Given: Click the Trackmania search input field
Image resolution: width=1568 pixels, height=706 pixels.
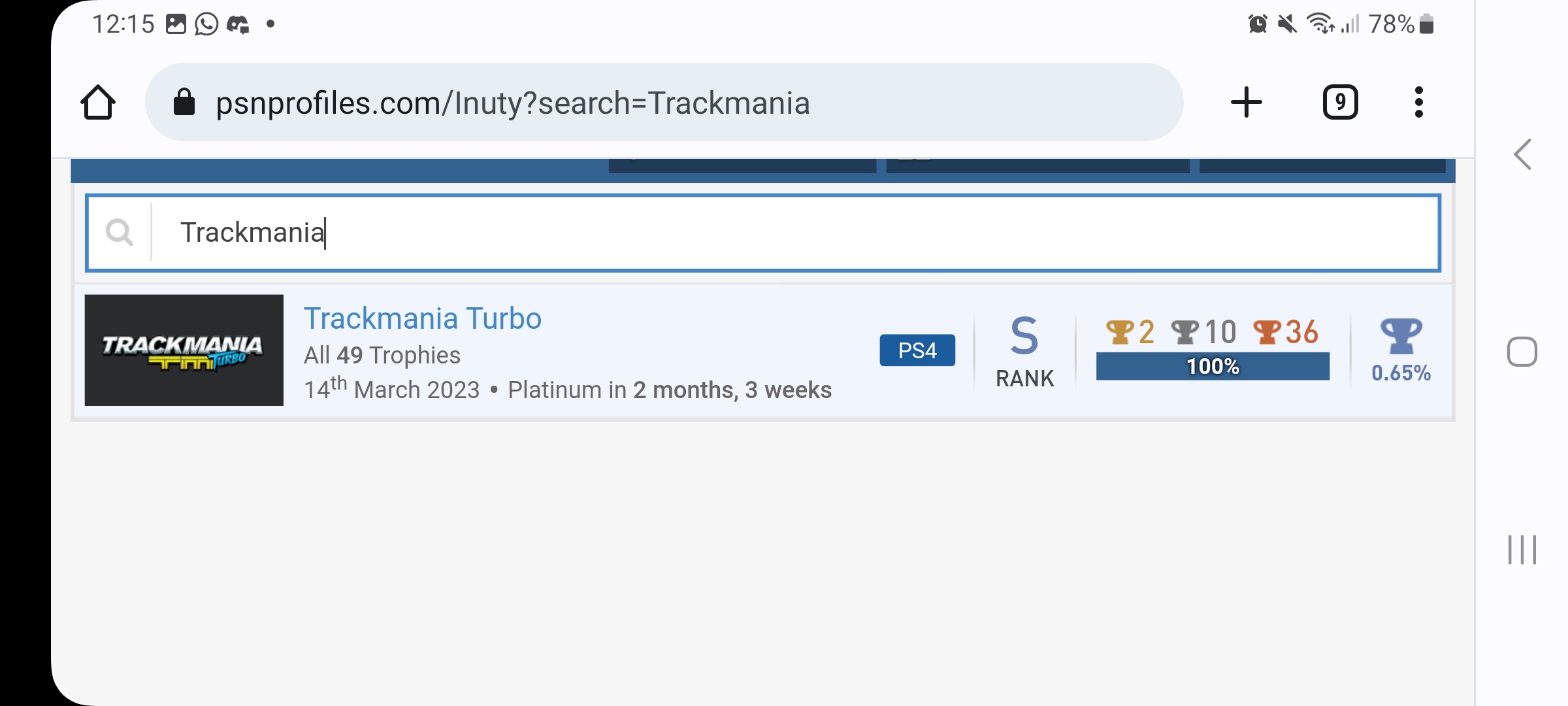Looking at the screenshot, I should pos(784,233).
